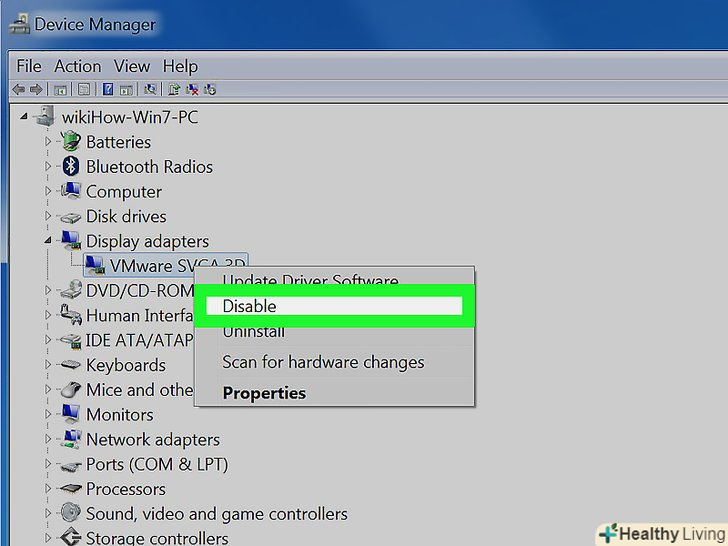The height and width of the screenshot is (546, 728).
Task: Click the blue Help question-mark icon
Action: pos(108,89)
